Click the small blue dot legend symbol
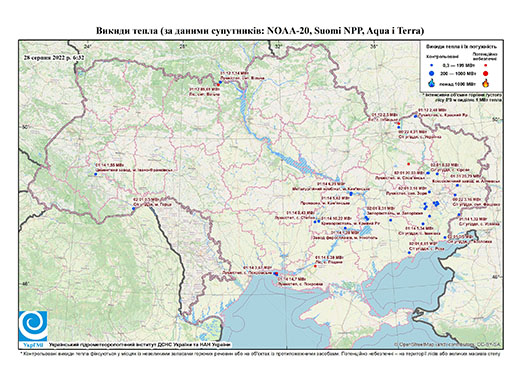Screen dimensions: 520x368 point(432,65)
